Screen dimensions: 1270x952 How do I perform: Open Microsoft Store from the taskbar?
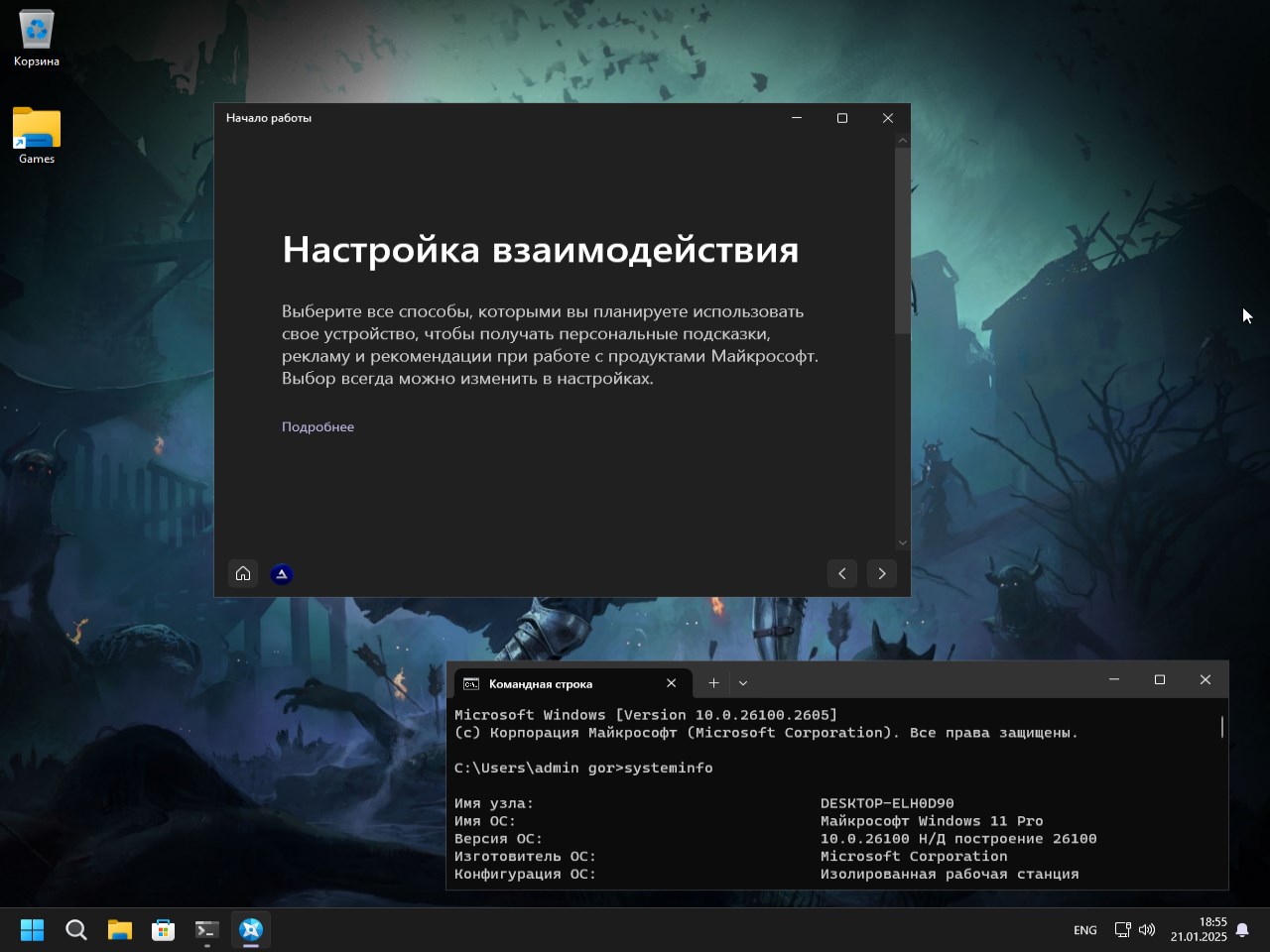coord(164,929)
